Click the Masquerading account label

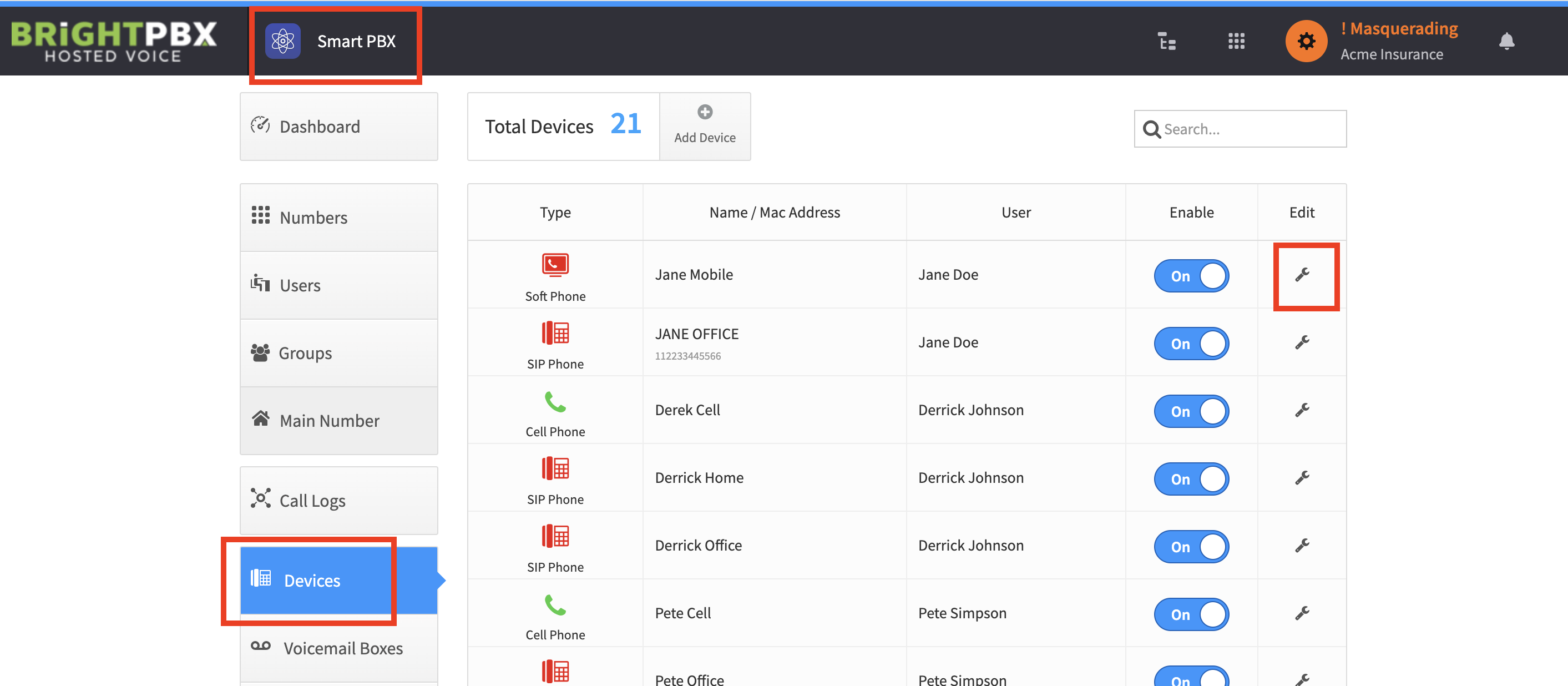pos(1399,29)
